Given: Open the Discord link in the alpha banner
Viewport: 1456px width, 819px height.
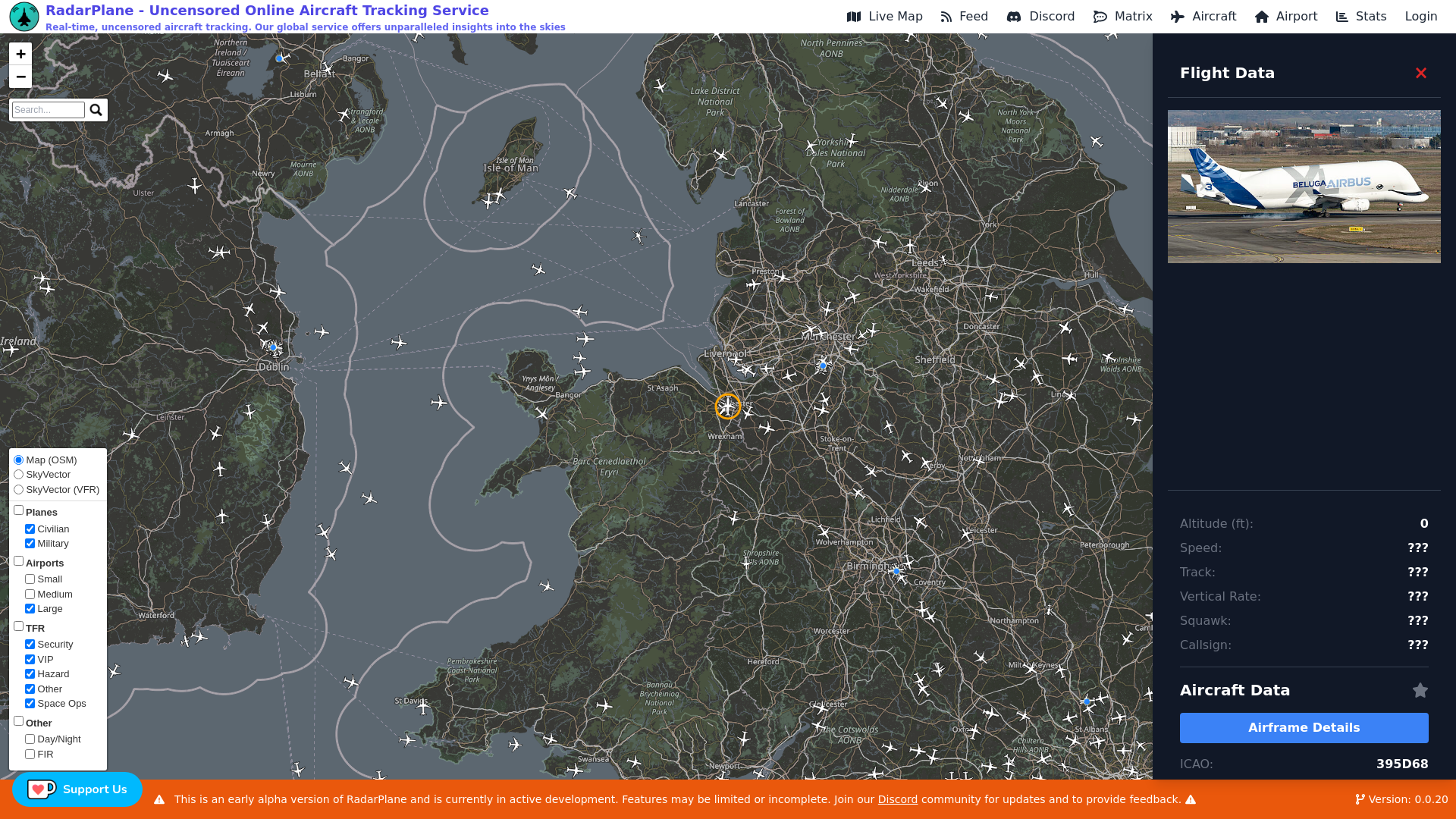Looking at the screenshot, I should click(x=897, y=799).
